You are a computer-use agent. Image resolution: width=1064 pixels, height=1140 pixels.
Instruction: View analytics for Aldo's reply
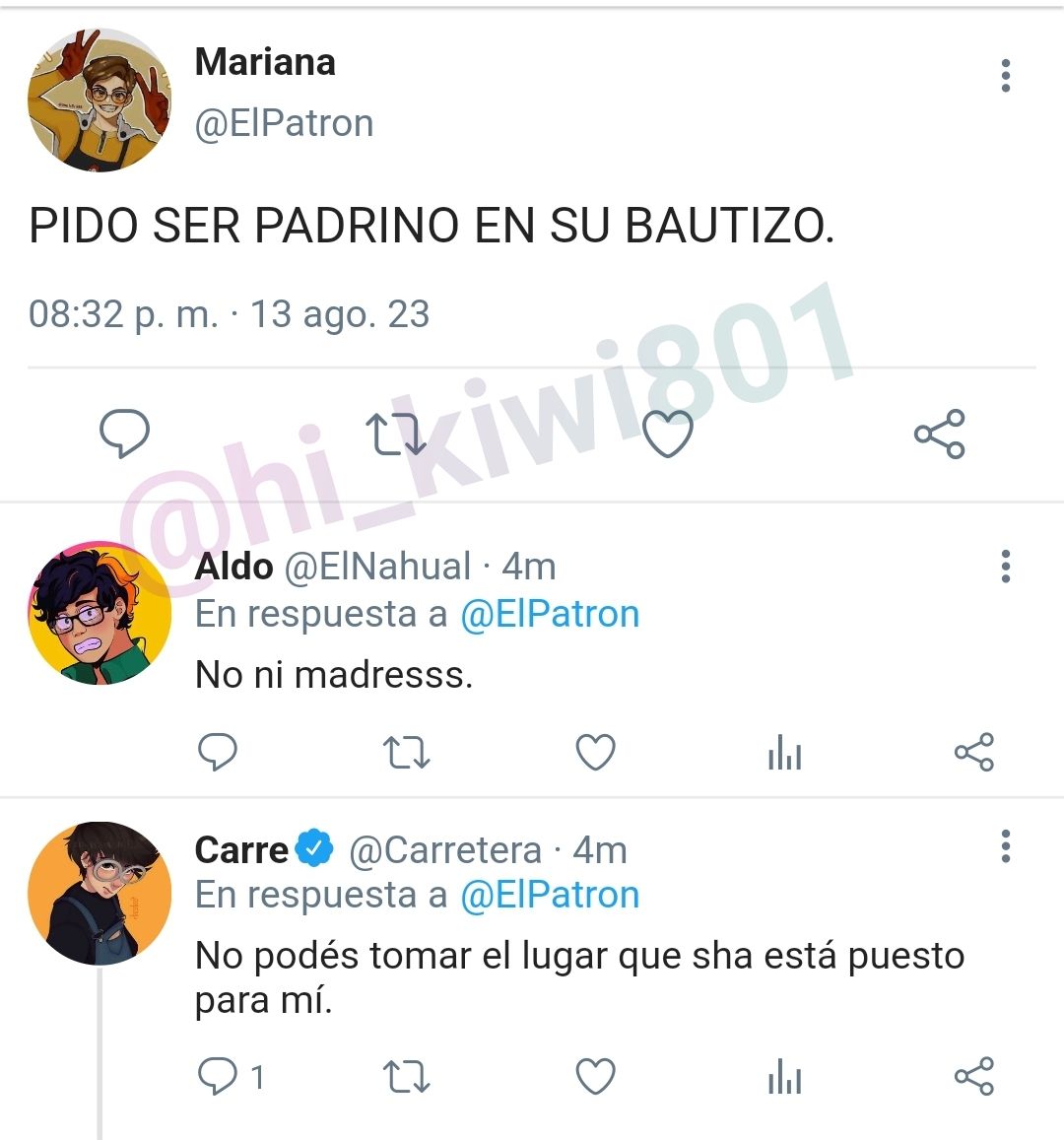coord(785,753)
